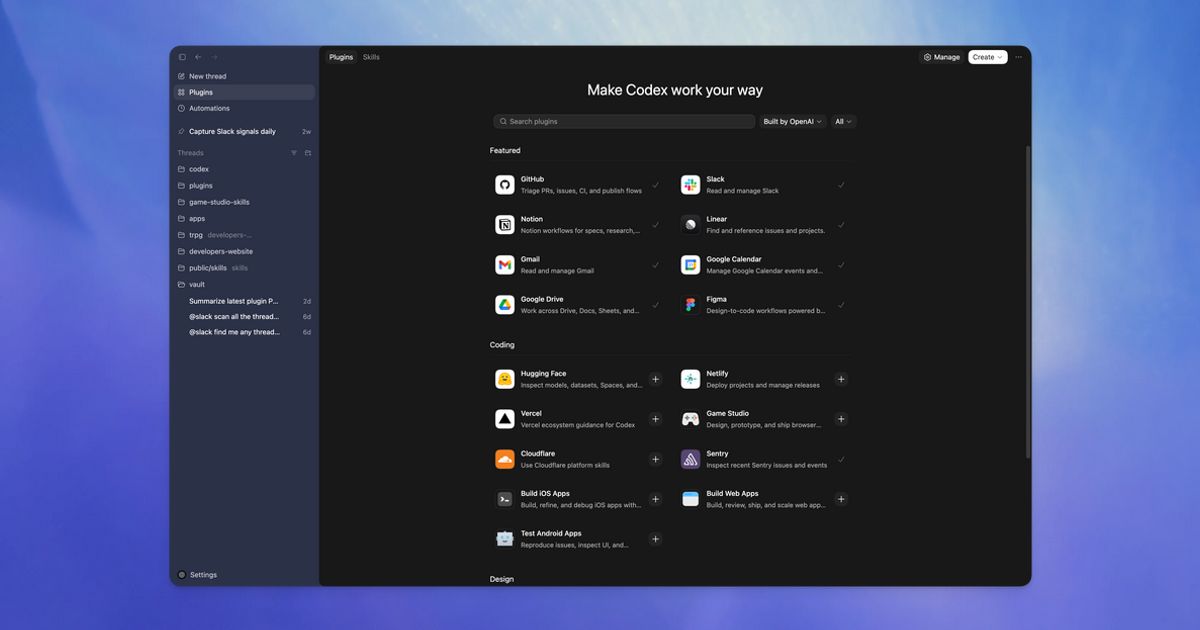Click the Notion plugin icon

(x=505, y=225)
